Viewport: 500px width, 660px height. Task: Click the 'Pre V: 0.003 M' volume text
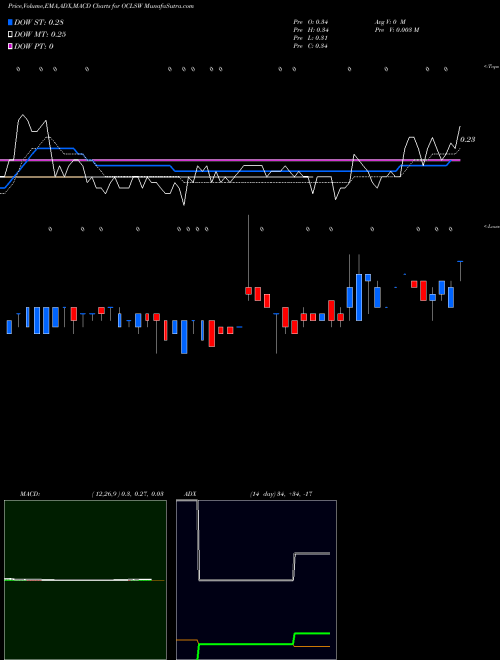397,30
